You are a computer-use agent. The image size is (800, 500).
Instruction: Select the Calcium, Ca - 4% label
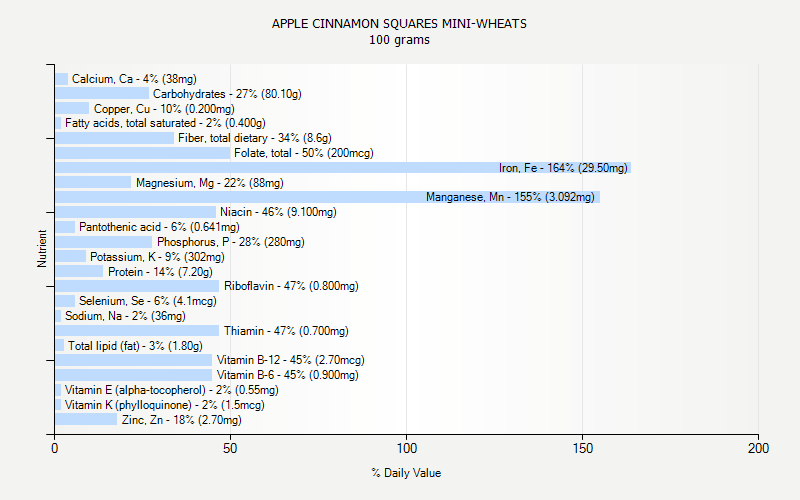pos(134,79)
